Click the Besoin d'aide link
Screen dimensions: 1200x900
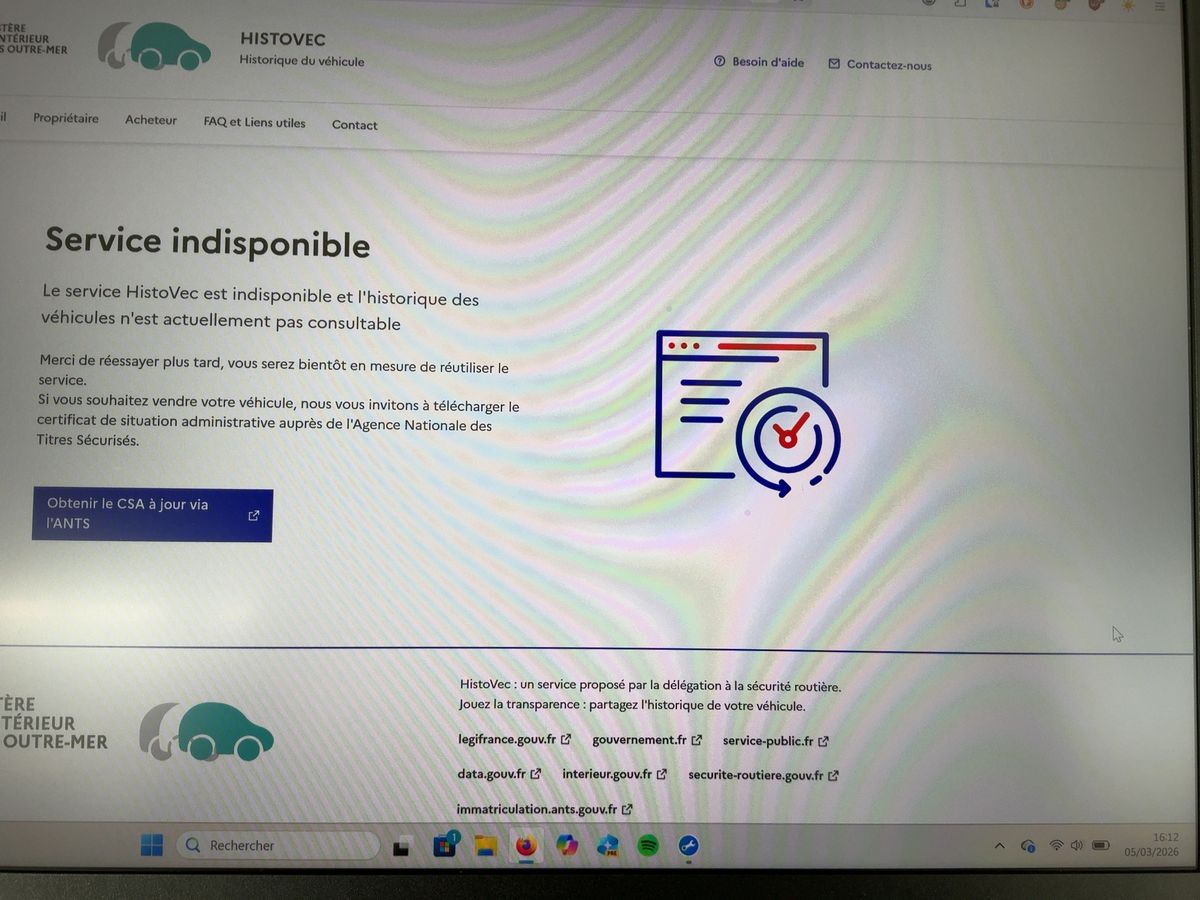click(759, 62)
